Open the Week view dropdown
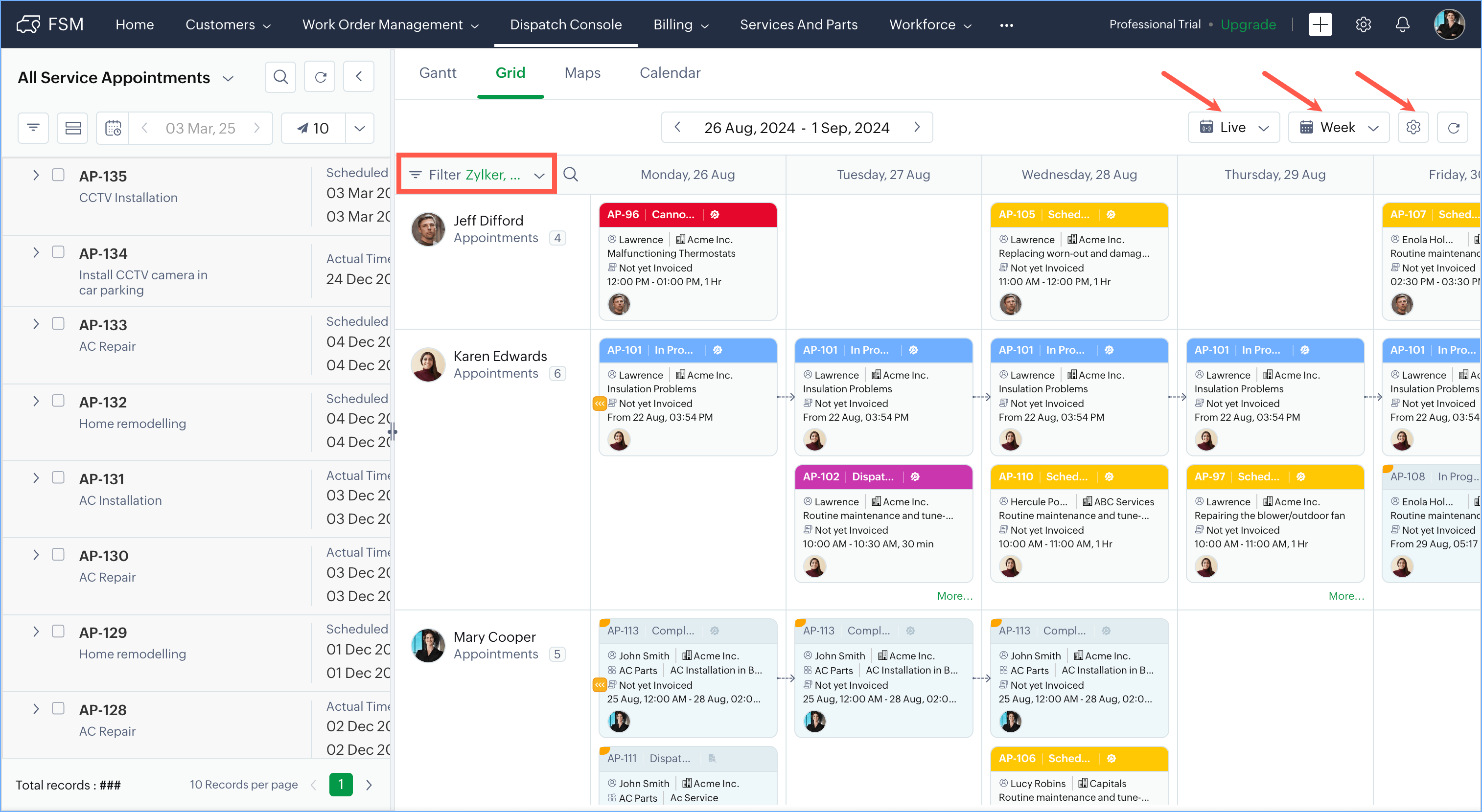 1338,127
